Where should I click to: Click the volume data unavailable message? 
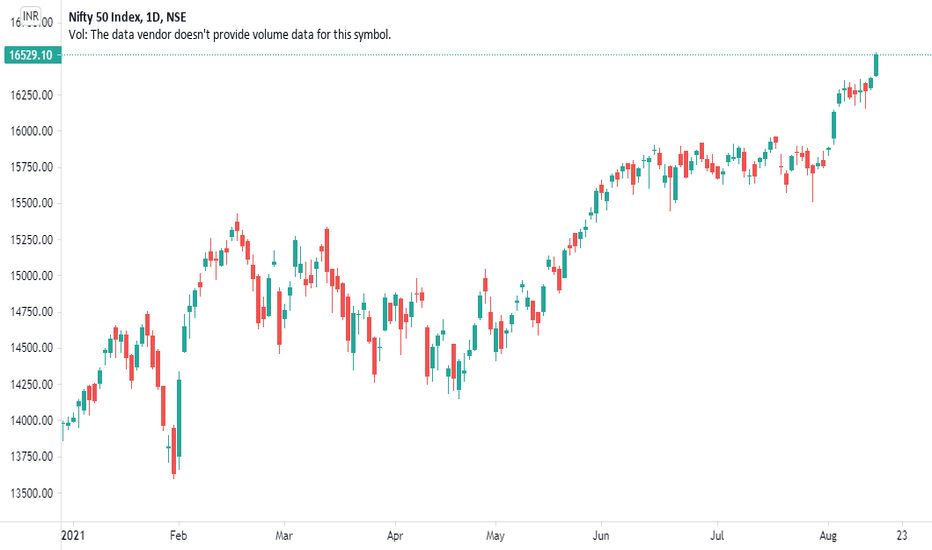[x=229, y=34]
